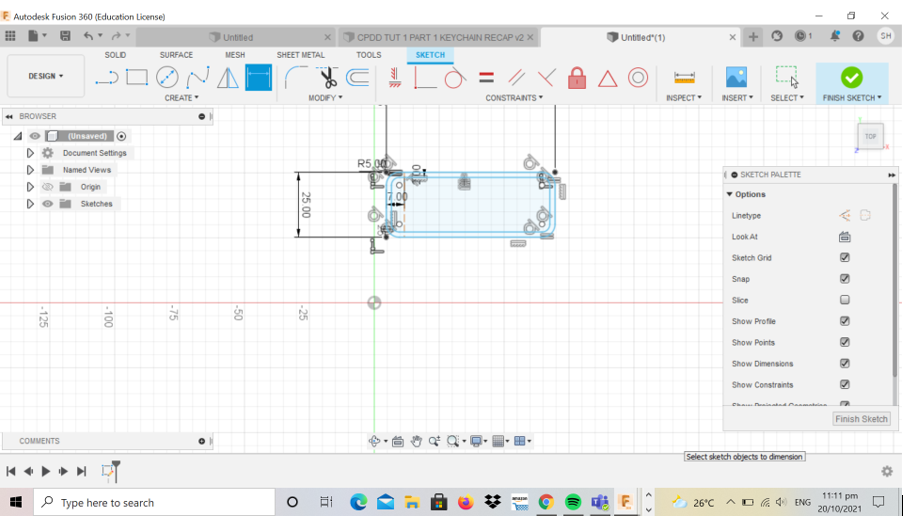Activate the Sketch Dimension tool
The image size is (913, 517).
click(258, 77)
